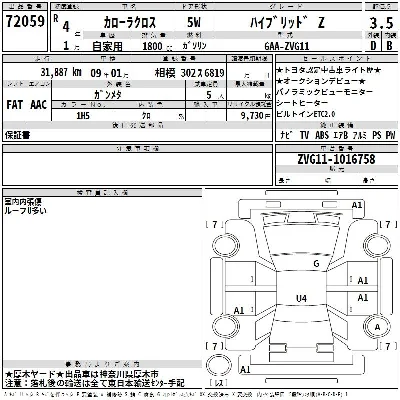
Task: Select the inspector note ルーフU多い
Action: pyautogui.click(x=25, y=211)
